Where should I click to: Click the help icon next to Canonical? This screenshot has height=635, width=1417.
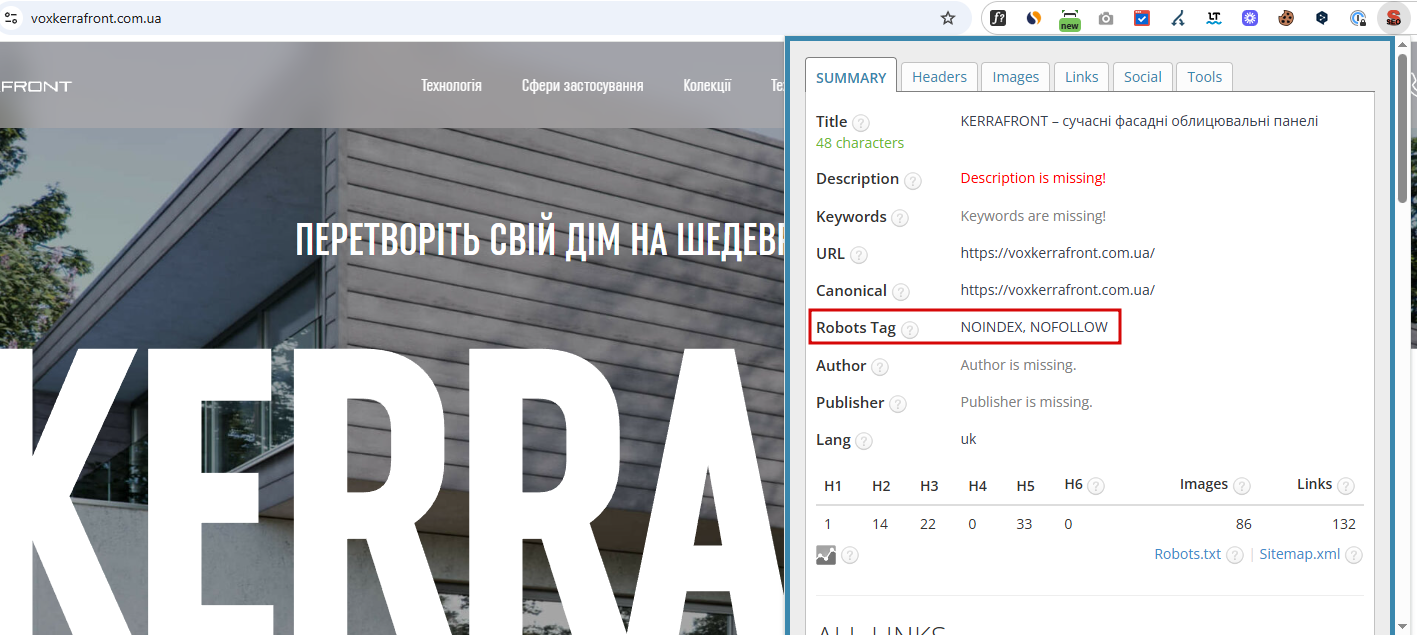click(x=901, y=292)
